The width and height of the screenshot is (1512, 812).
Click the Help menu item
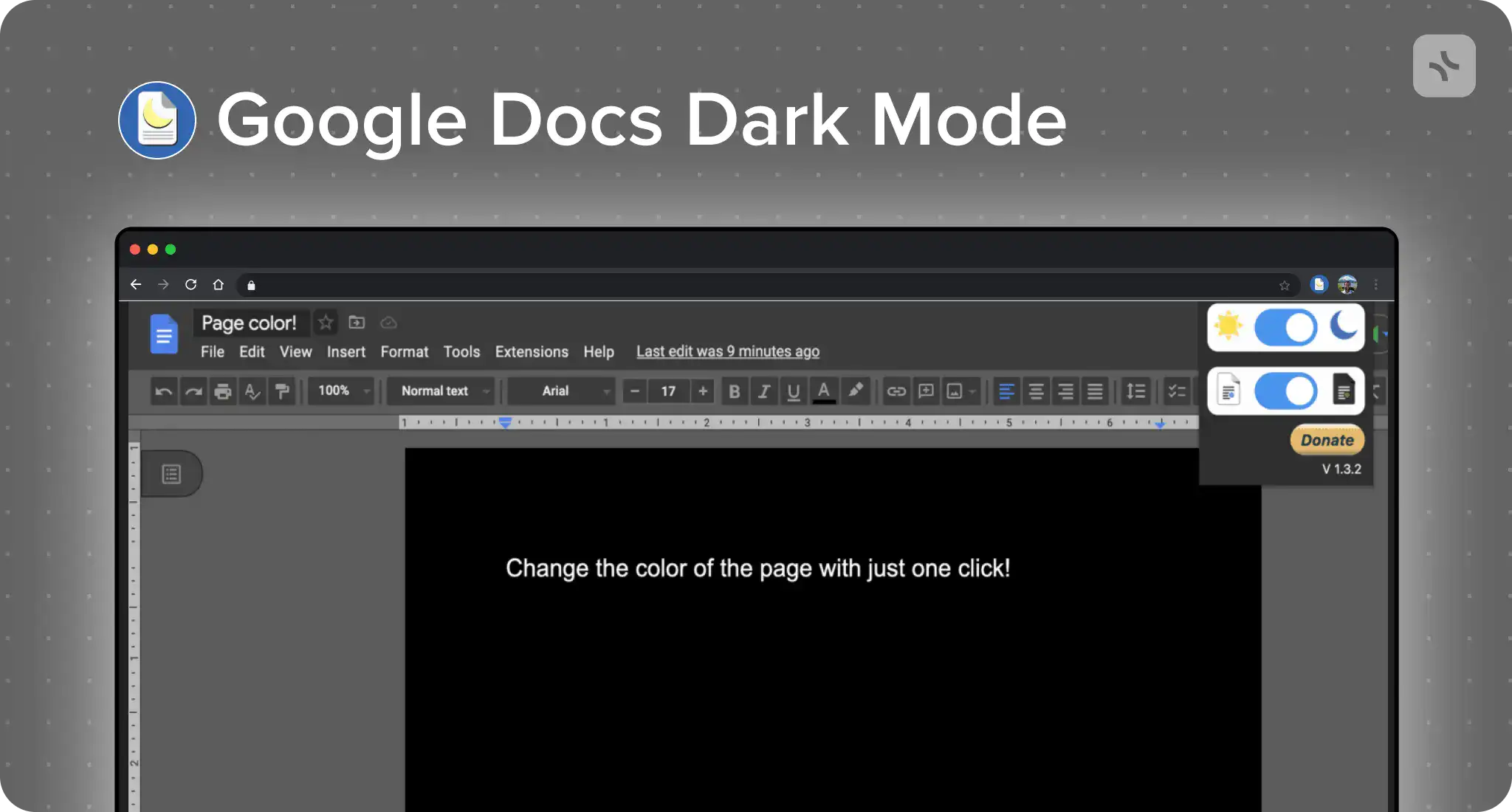point(599,351)
